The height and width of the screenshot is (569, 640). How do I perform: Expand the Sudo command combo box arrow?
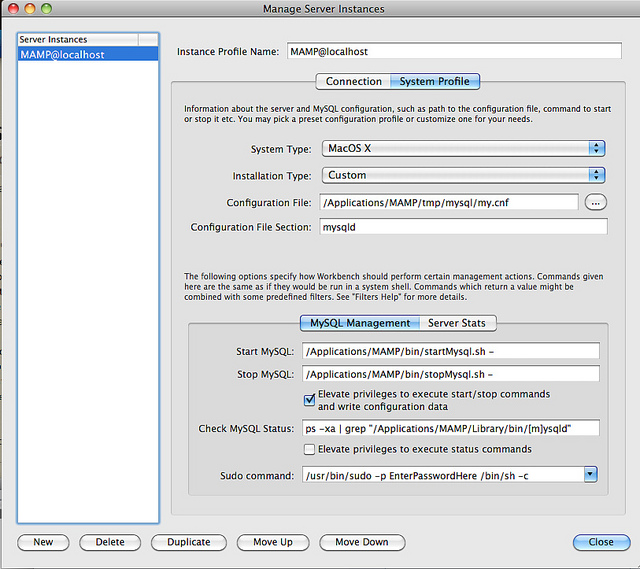pos(590,474)
